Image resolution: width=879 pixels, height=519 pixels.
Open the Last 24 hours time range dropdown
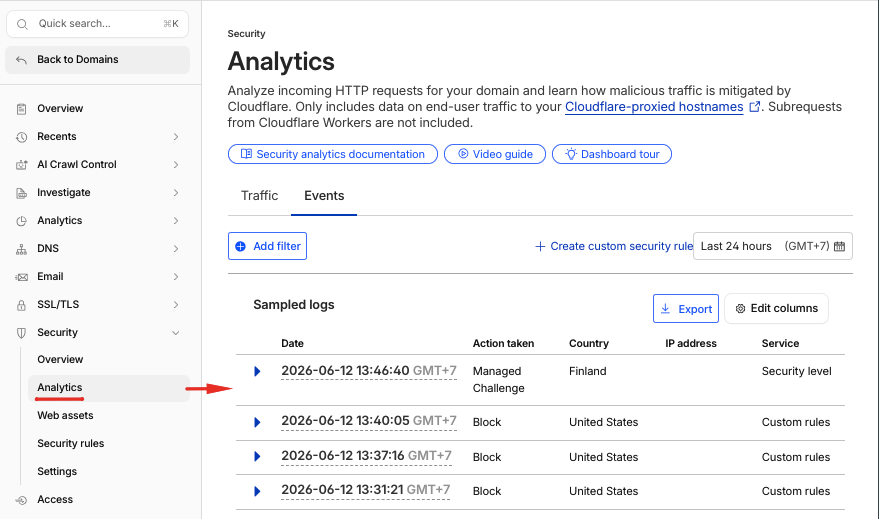click(772, 246)
